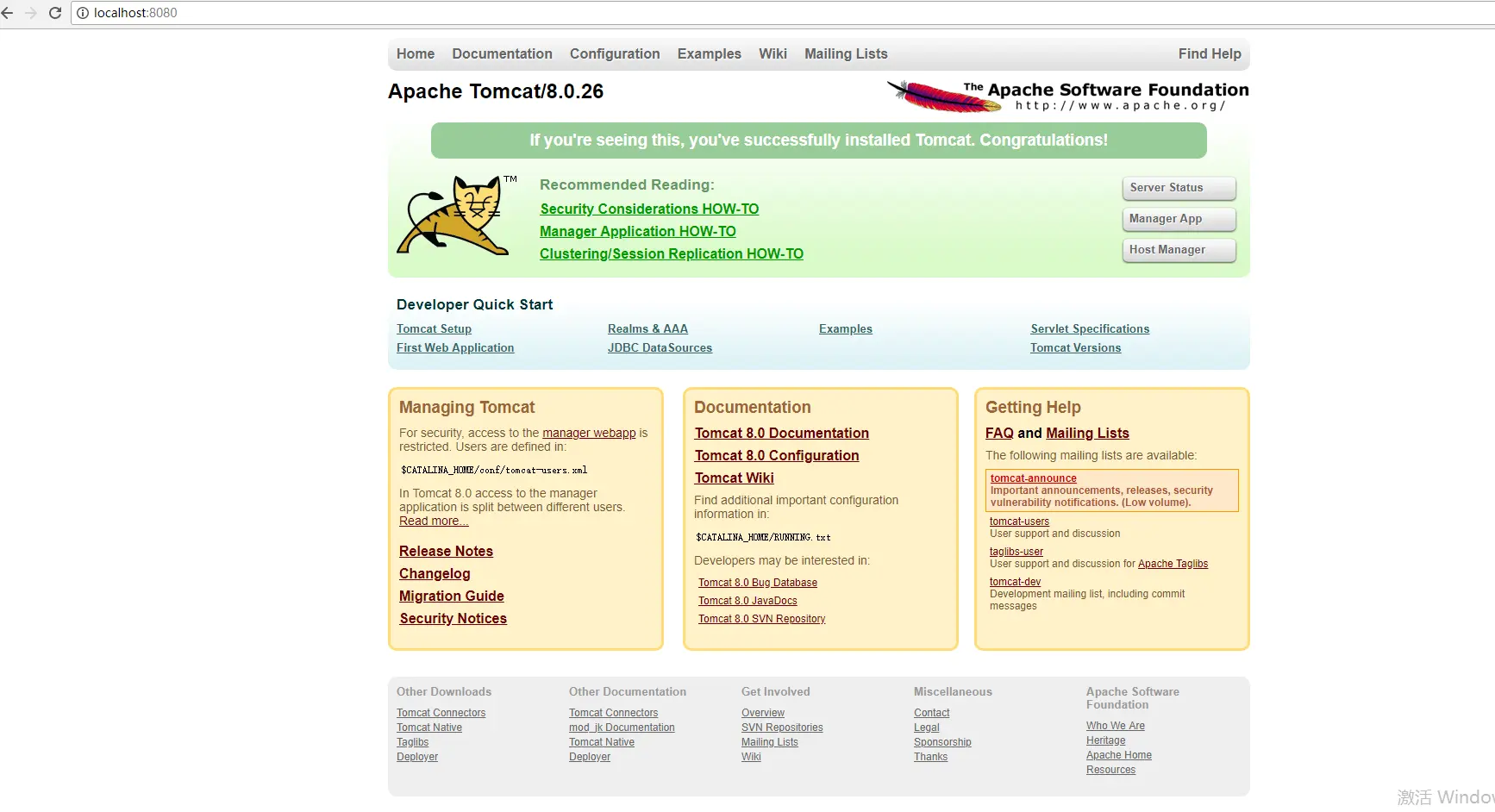Open the Tomcat Versions link
Image resolution: width=1495 pixels, height=812 pixels.
(1076, 347)
